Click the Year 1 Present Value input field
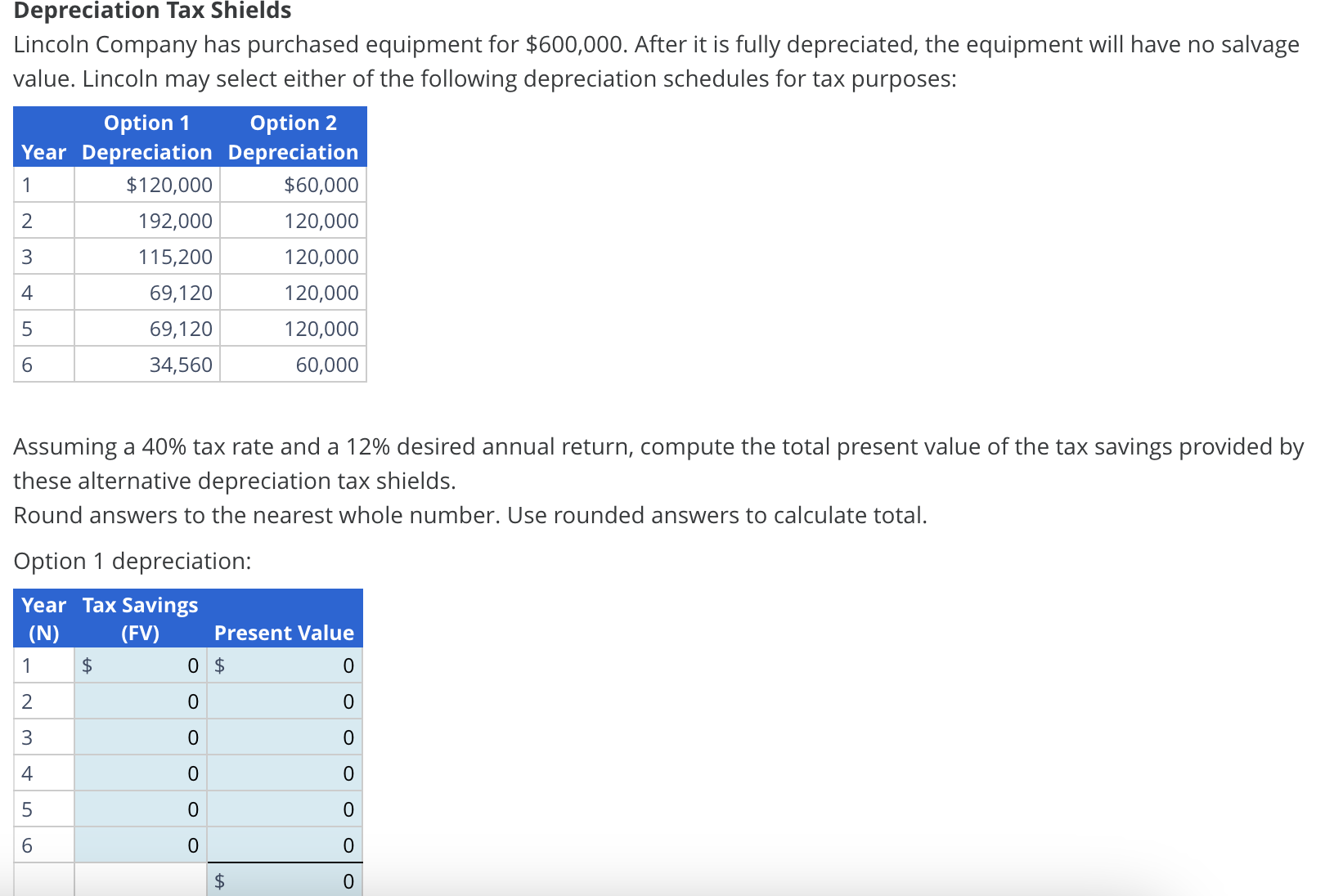This screenshot has height=896, width=1343. tap(286, 665)
